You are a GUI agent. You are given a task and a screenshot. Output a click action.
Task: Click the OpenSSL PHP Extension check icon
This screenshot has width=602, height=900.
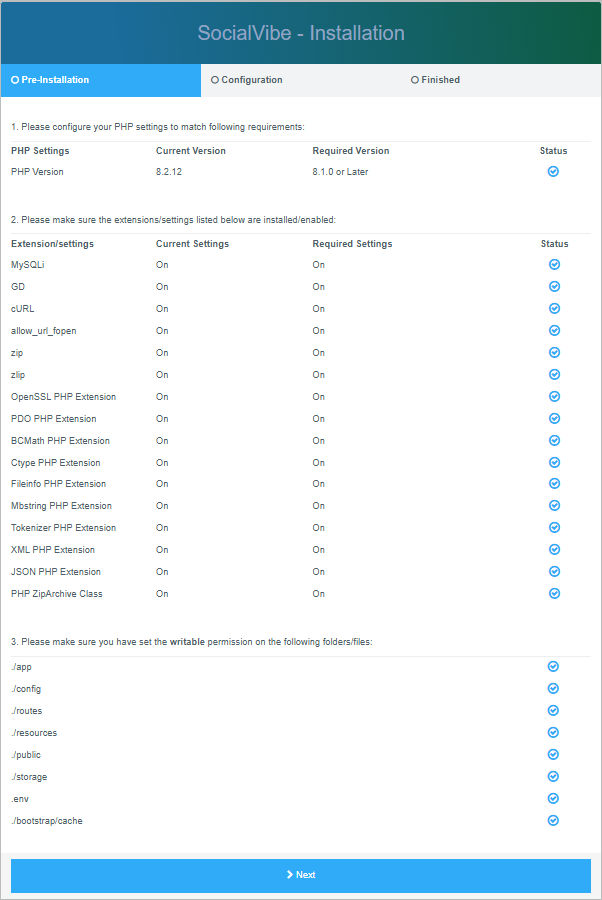554,397
